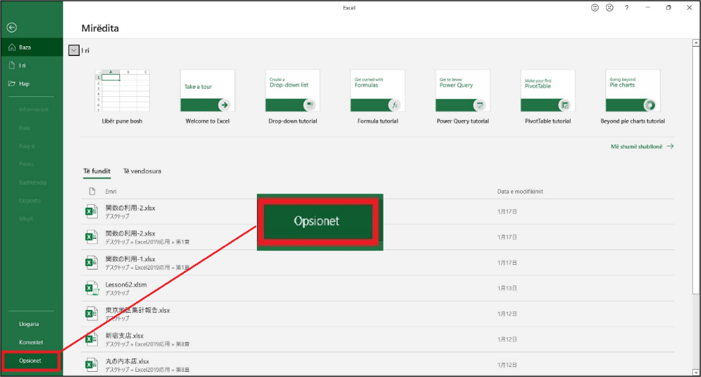Image resolution: width=701 pixels, height=377 pixels.
Task: Open Llogaria in the sidebar
Action: pos(29,324)
